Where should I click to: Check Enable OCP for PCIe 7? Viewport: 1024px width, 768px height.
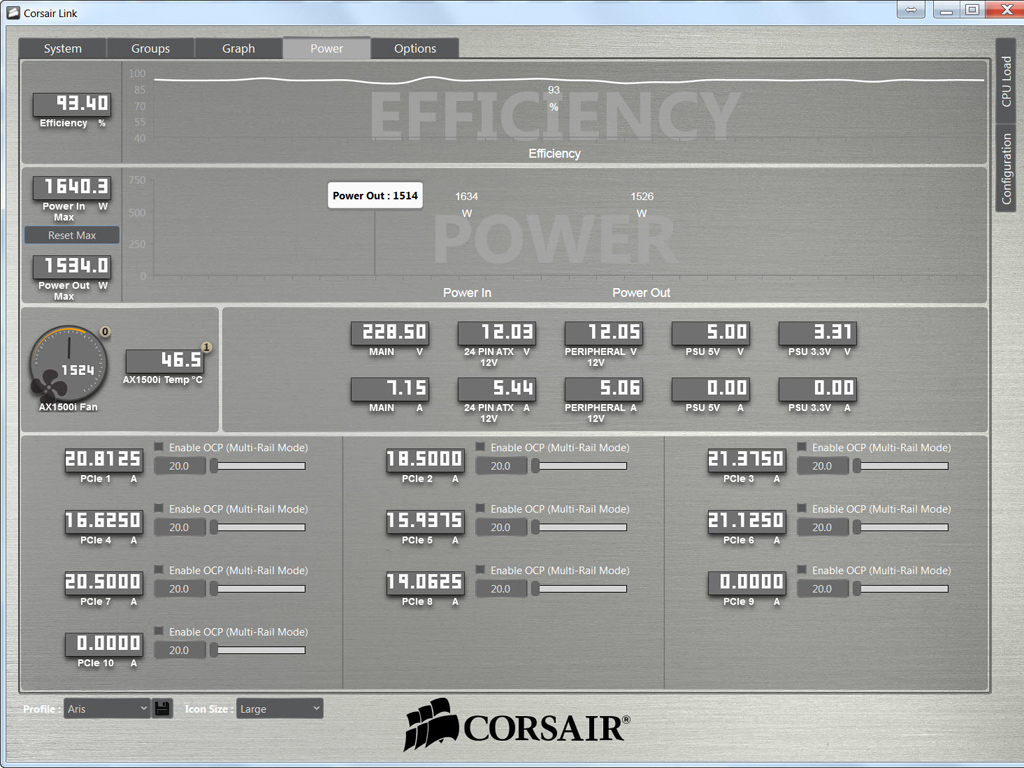[x=159, y=569]
